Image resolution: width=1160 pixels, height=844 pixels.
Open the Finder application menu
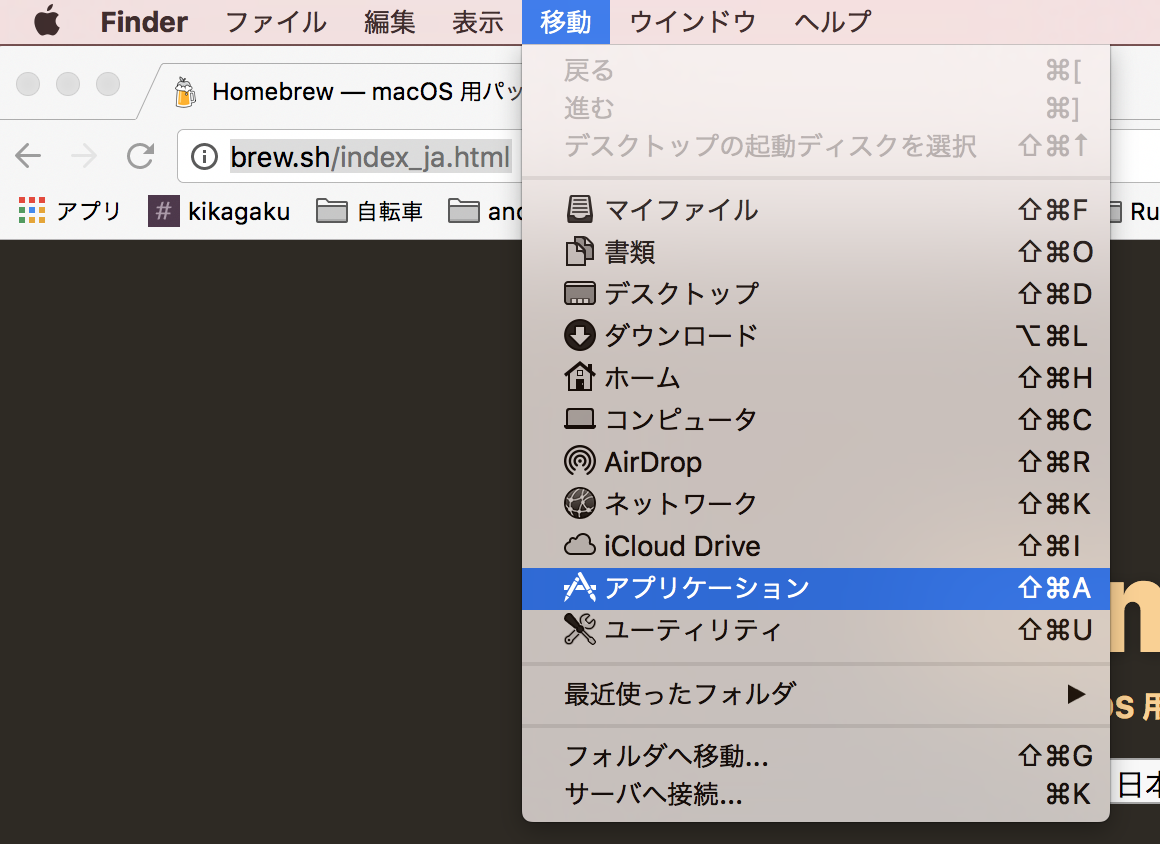click(144, 22)
